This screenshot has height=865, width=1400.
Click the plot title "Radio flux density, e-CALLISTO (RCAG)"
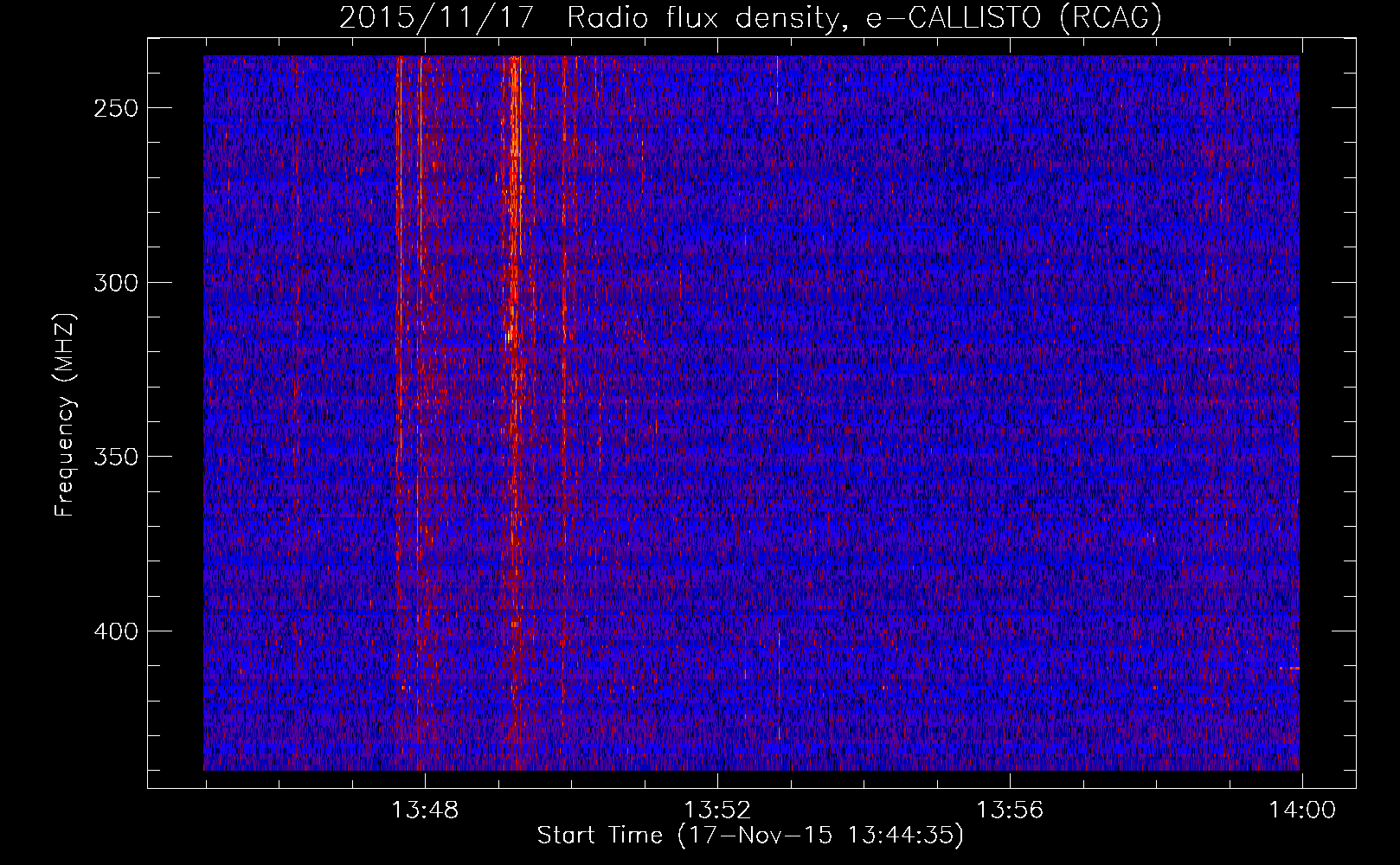click(864, 18)
